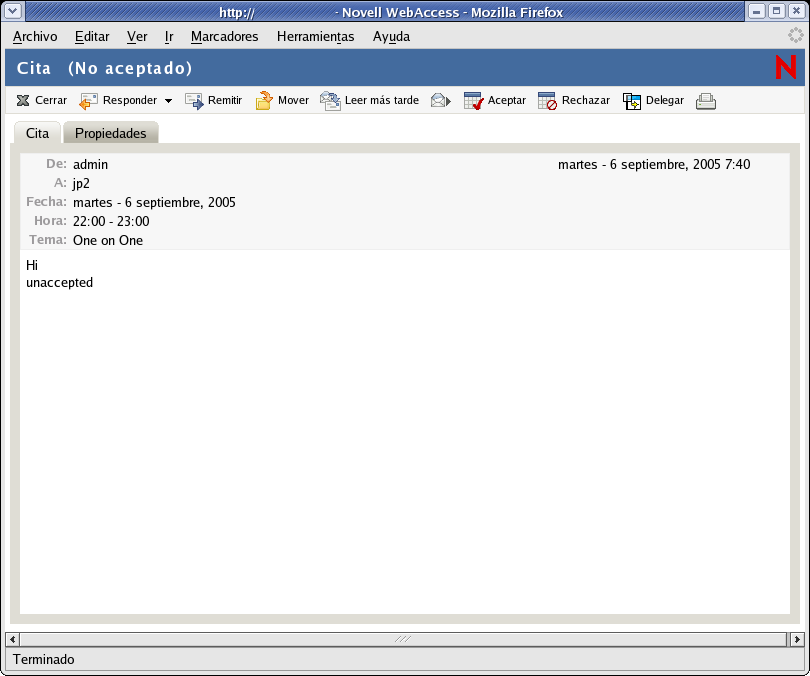Click the Leer más tarde label
Screen dimensions: 810x676
point(382,100)
